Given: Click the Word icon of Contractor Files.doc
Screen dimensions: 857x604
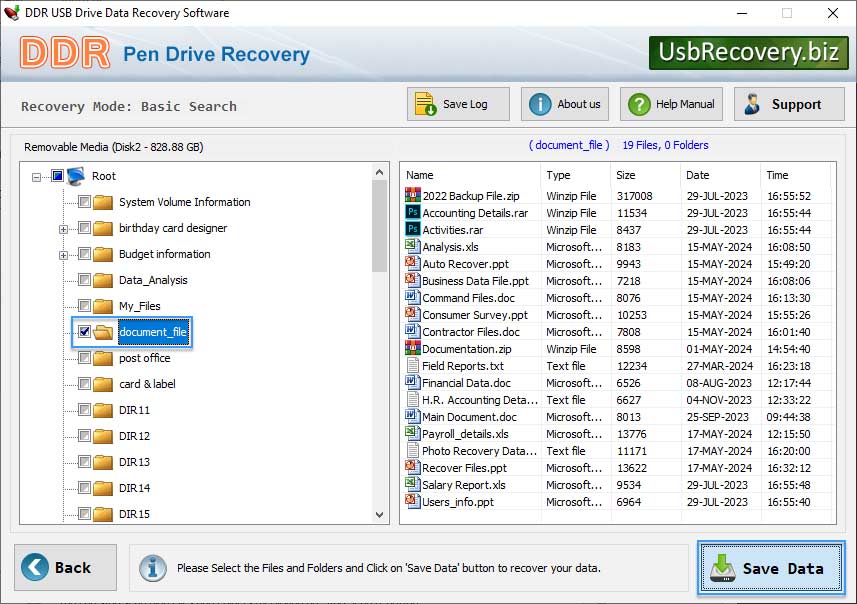Looking at the screenshot, I should pos(413,330).
